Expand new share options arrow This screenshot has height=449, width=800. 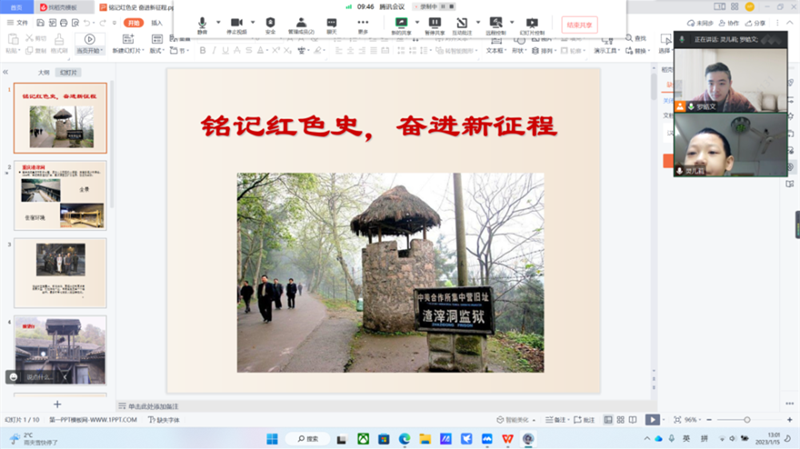pos(417,22)
